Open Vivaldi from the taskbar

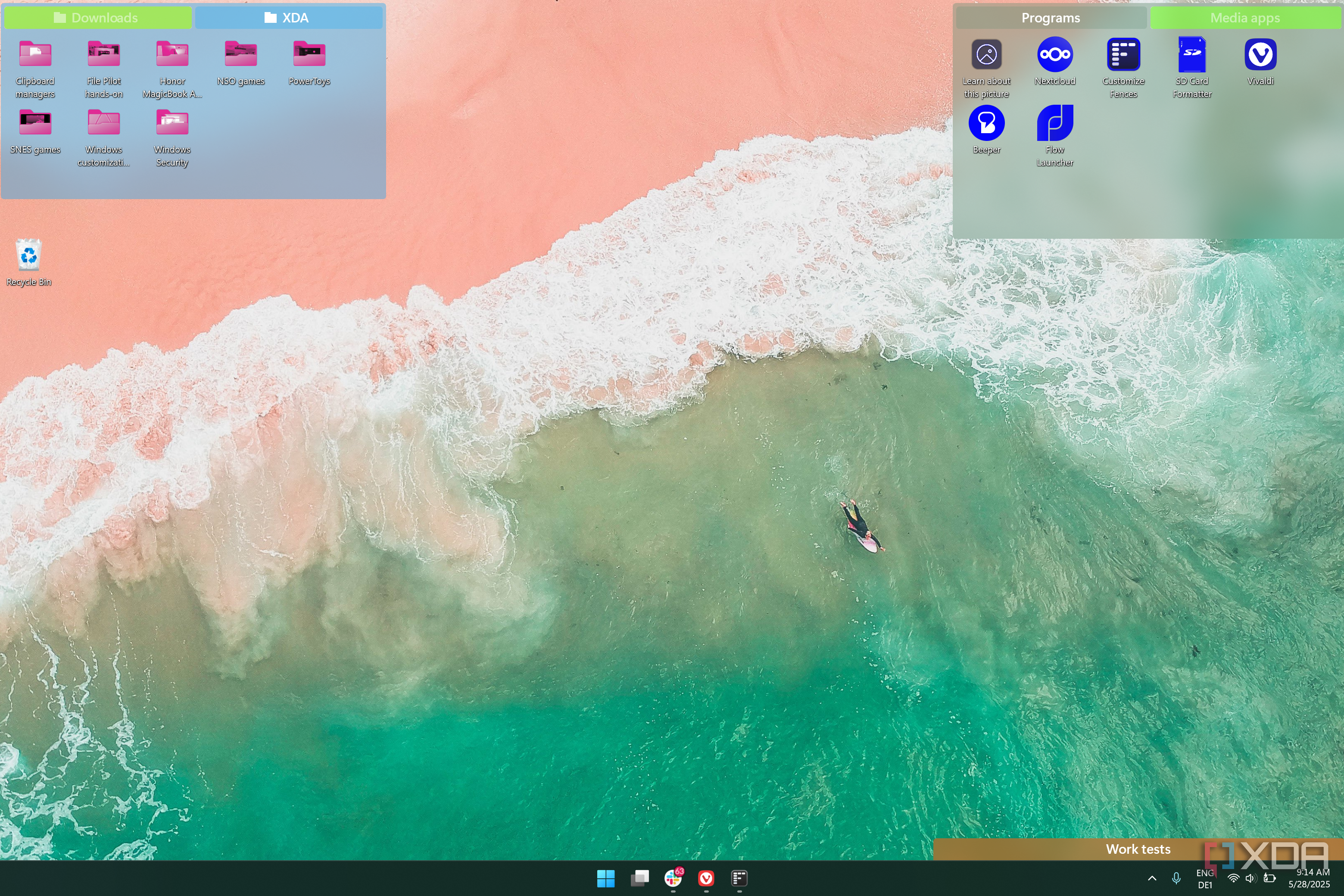pyautogui.click(x=706, y=878)
